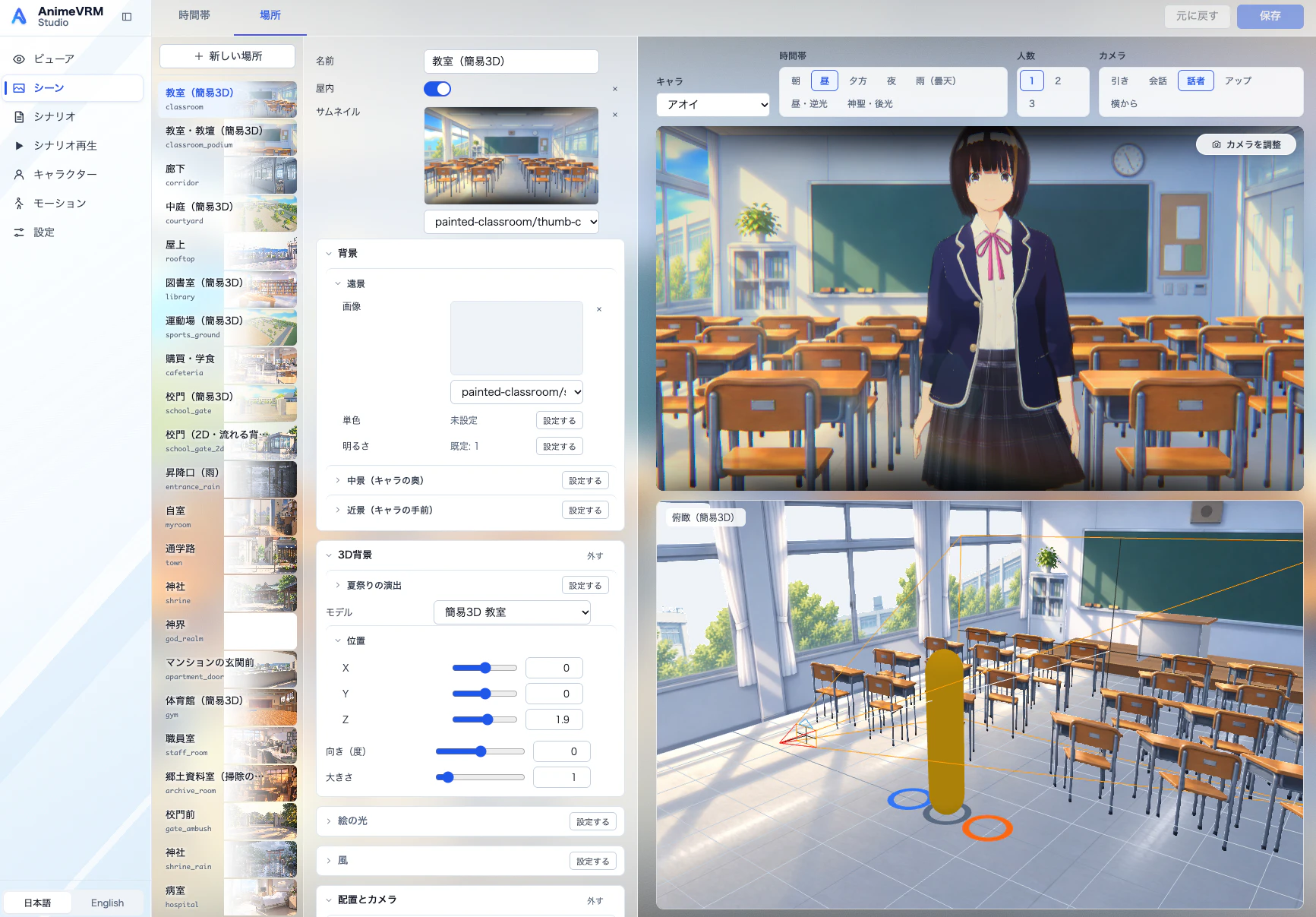The height and width of the screenshot is (917, 1316).
Task: Select the 昼 time of day
Action: pyautogui.click(x=825, y=81)
